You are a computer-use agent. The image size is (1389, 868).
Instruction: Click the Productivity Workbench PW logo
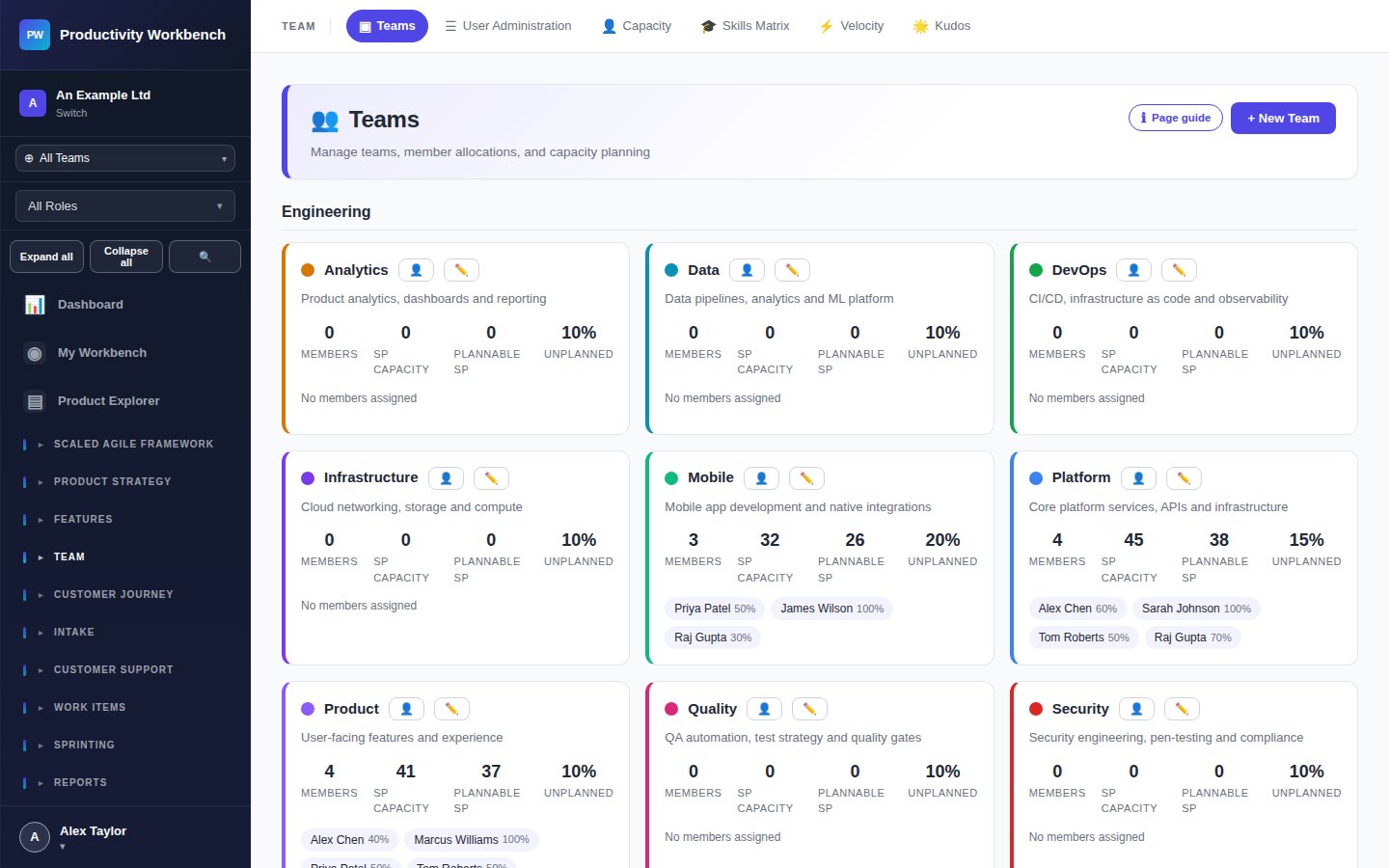[35, 35]
